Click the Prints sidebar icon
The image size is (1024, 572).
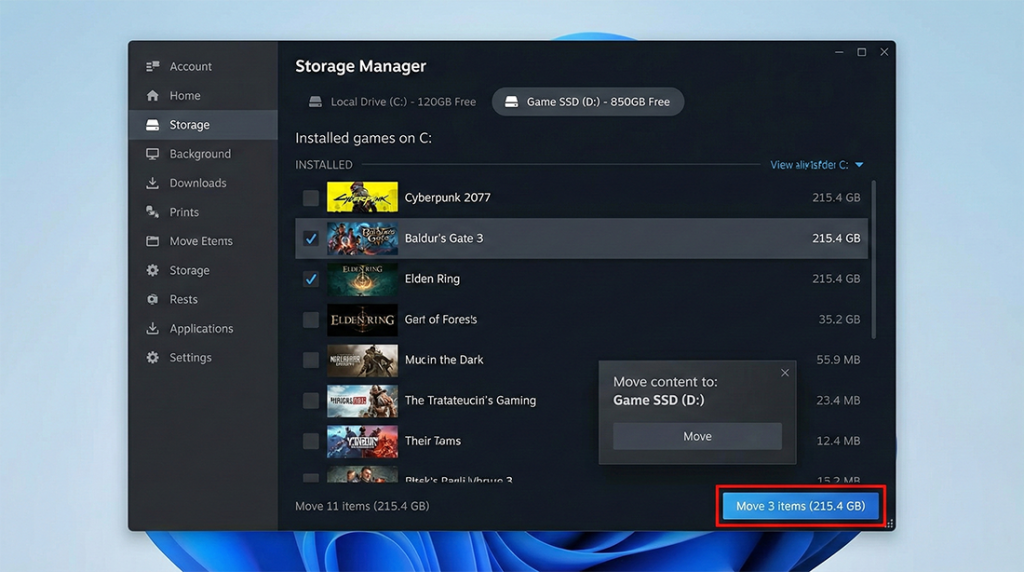[153, 212]
